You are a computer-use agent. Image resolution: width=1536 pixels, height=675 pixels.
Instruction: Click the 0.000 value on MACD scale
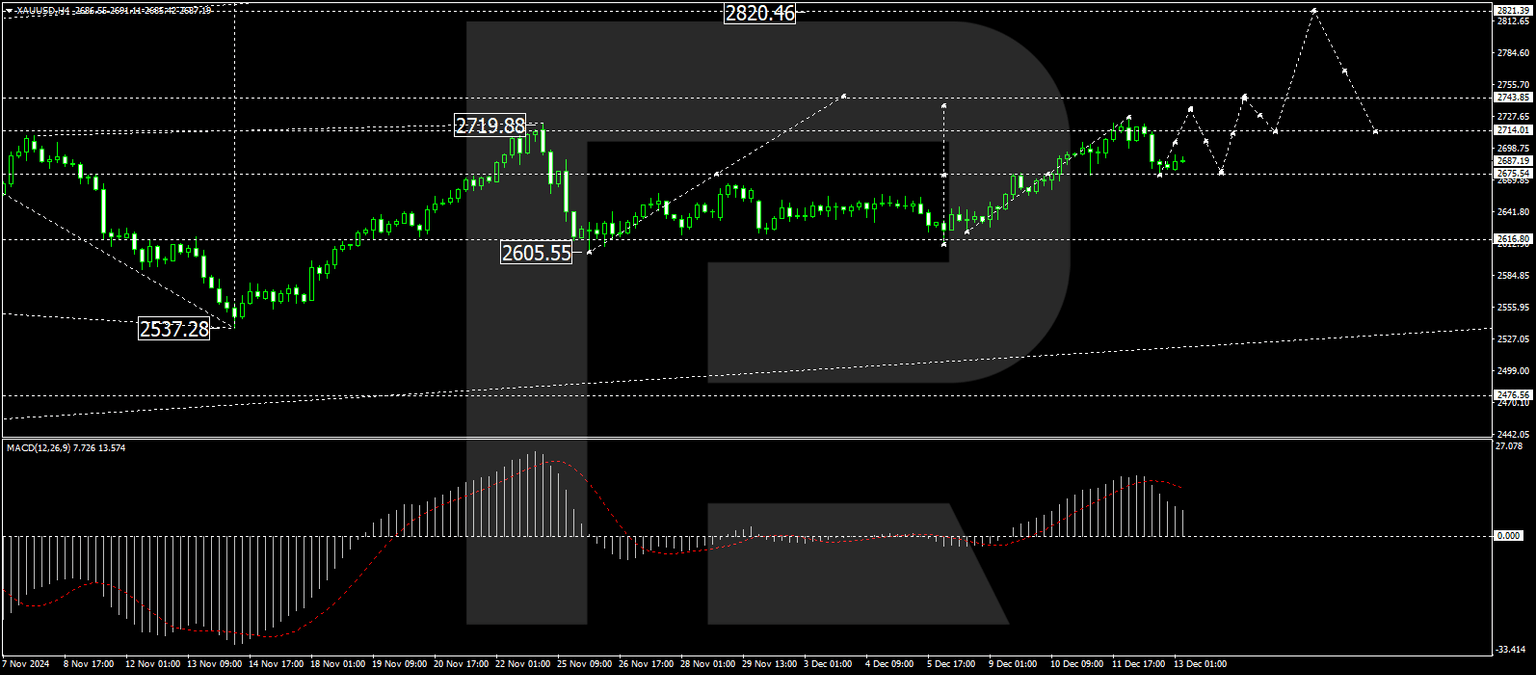click(1510, 536)
